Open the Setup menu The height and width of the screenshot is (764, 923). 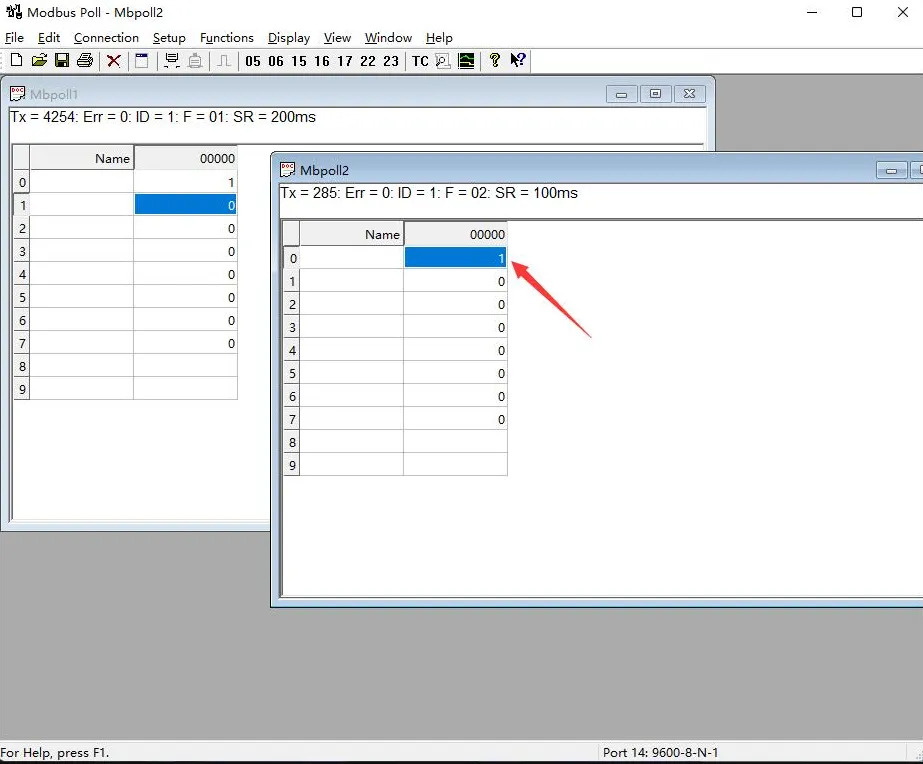pyautogui.click(x=169, y=38)
